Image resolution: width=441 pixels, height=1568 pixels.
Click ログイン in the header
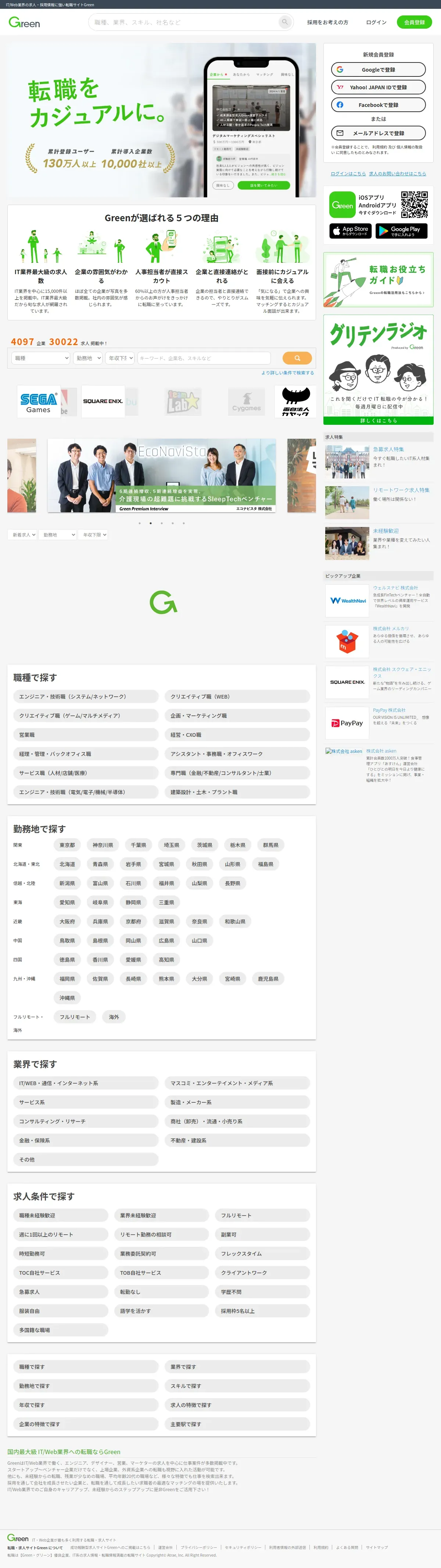[x=376, y=22]
